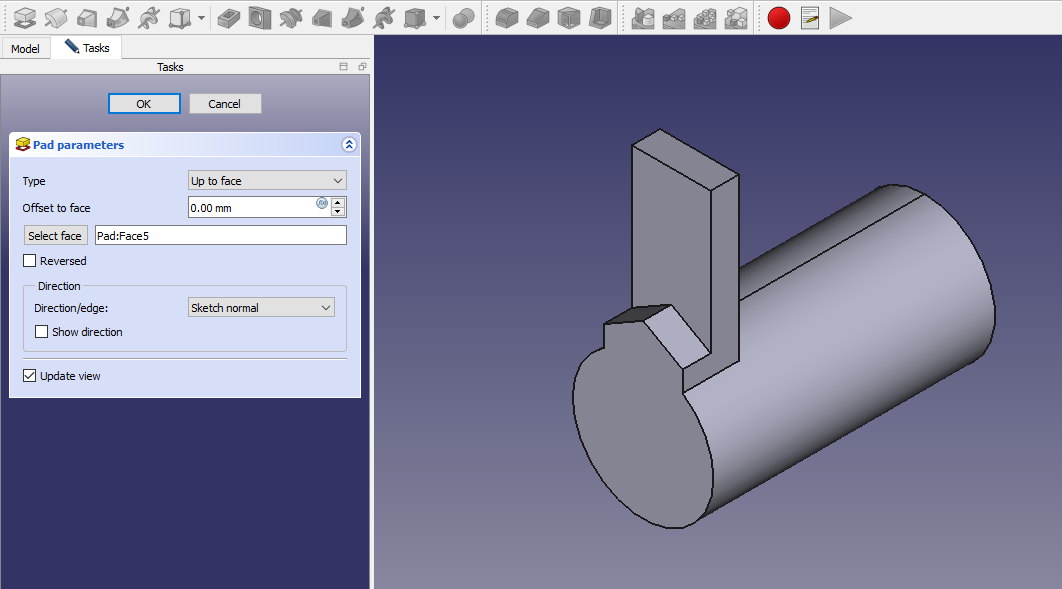Select the Revolution tool icon
Image resolution: width=1062 pixels, height=589 pixels.
pyautogui.click(x=56, y=17)
